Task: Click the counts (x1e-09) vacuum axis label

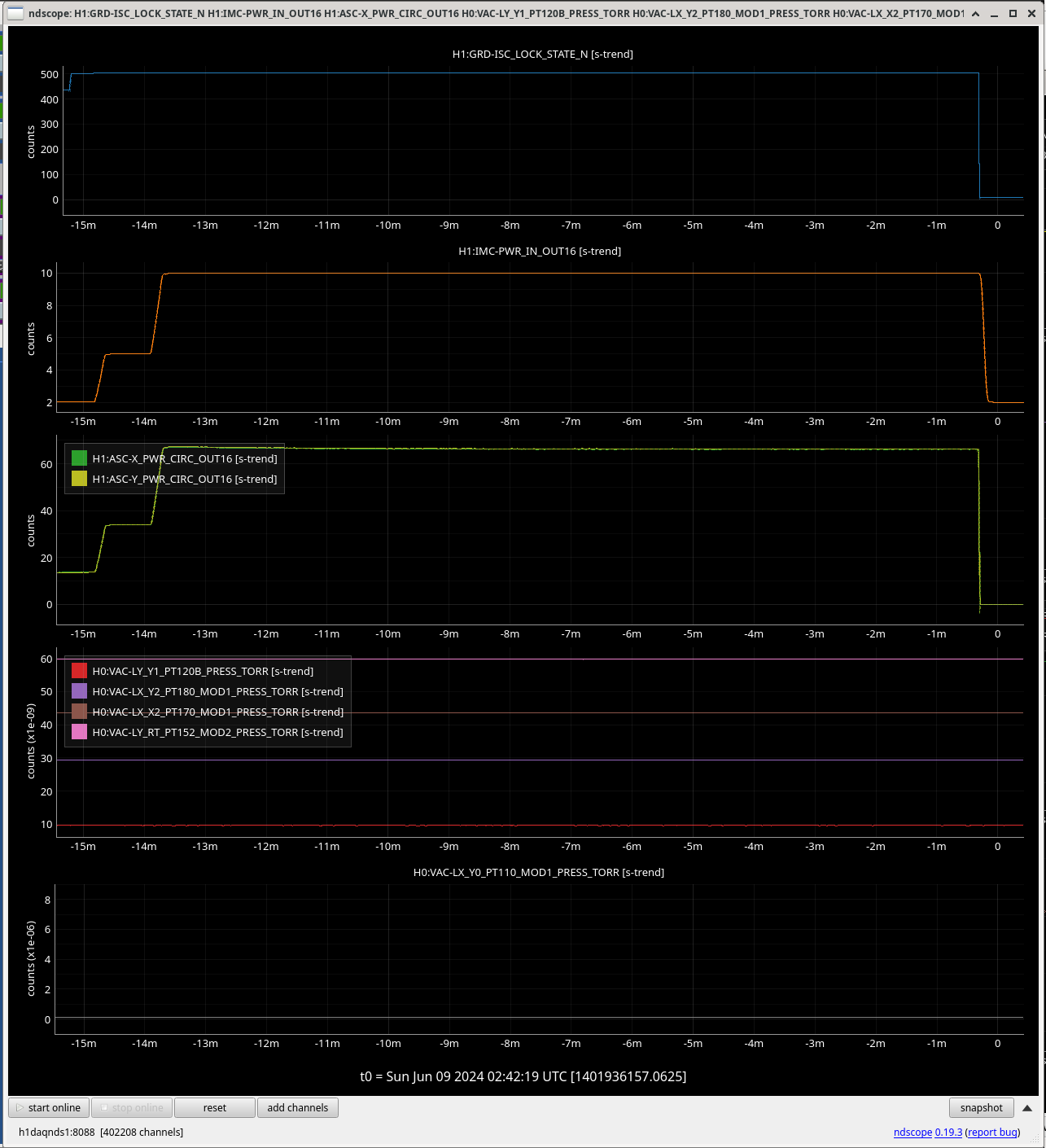Action: point(31,741)
